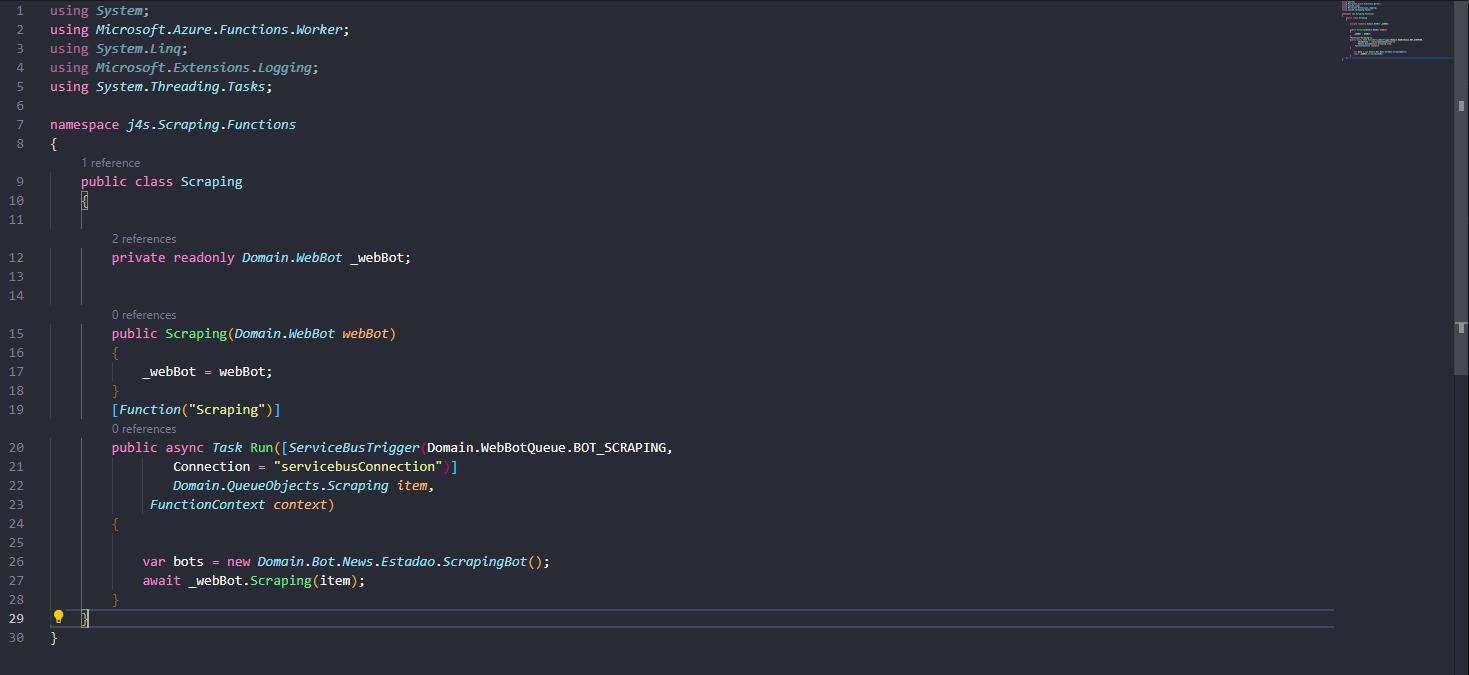The width and height of the screenshot is (1469, 675).
Task: Click the Function("Scraping") attribute on line 19
Action: click(x=197, y=409)
